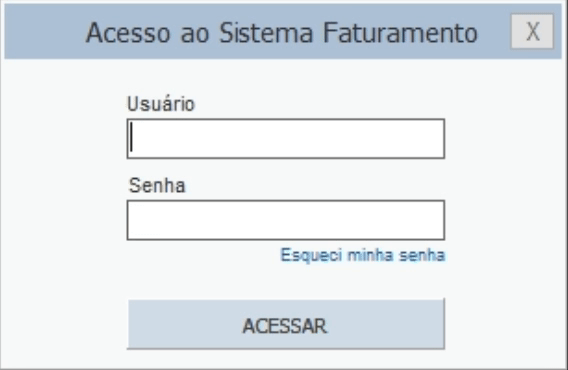Click the word Faturamento in the header
Screen dimensions: 568x370
(400, 33)
